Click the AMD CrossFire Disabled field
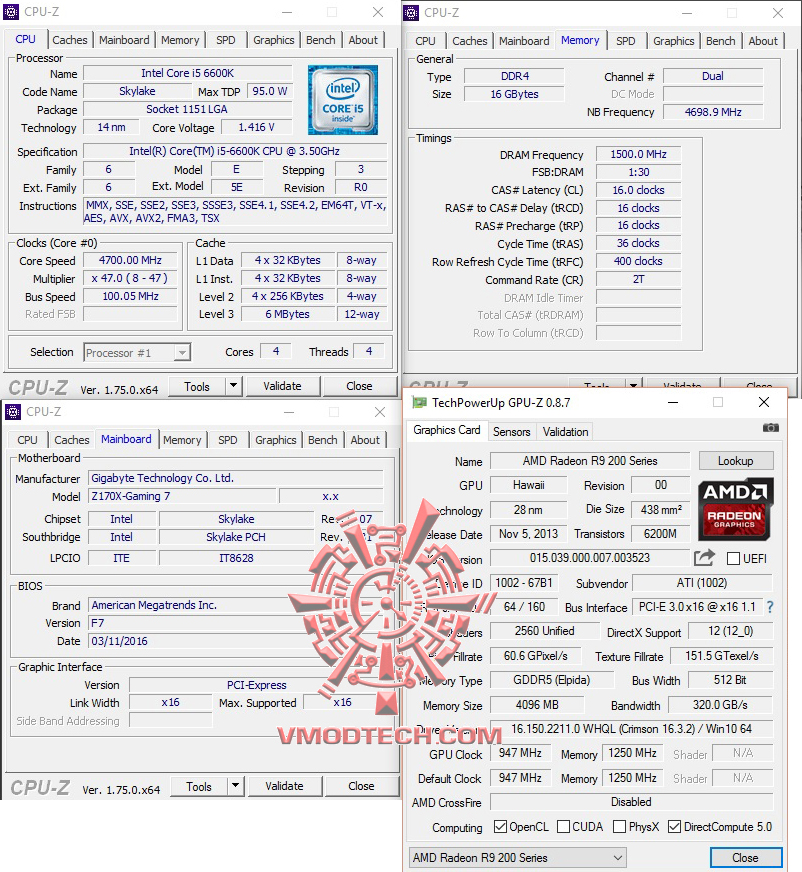This screenshot has width=802, height=872. 631,801
